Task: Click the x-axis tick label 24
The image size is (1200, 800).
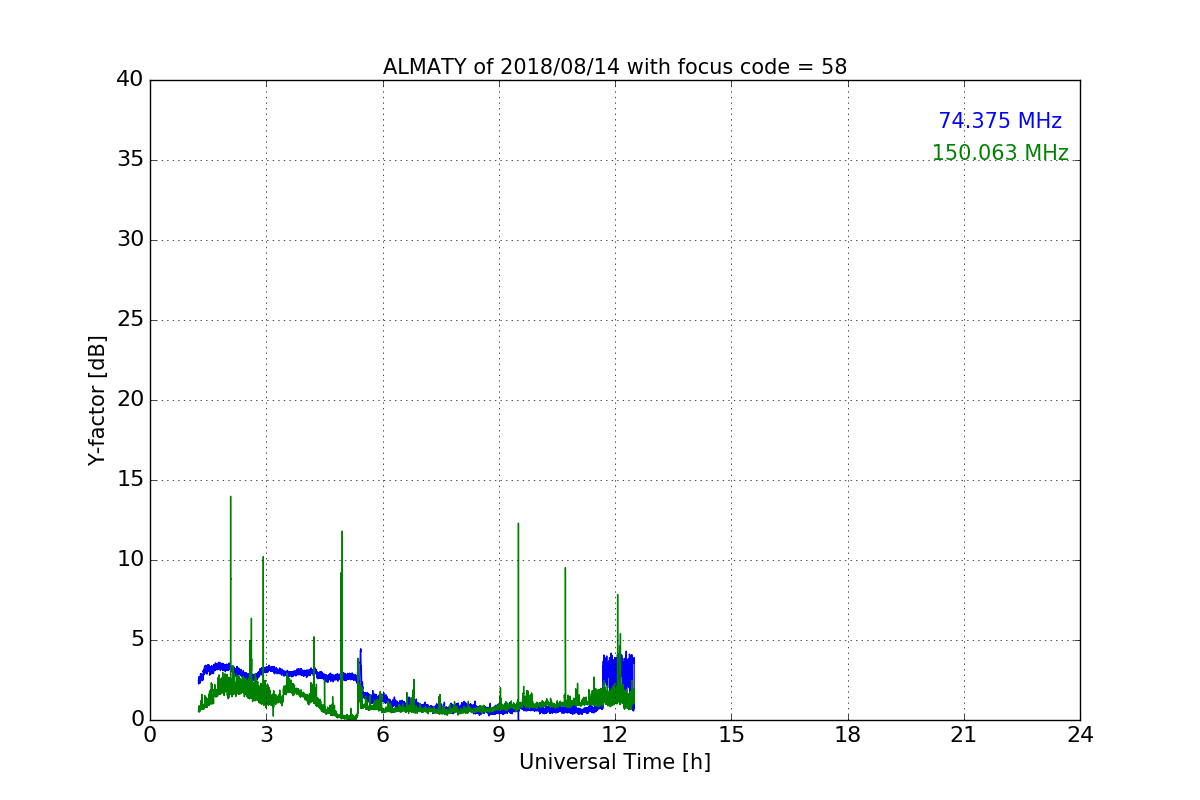Action: coord(1080,735)
